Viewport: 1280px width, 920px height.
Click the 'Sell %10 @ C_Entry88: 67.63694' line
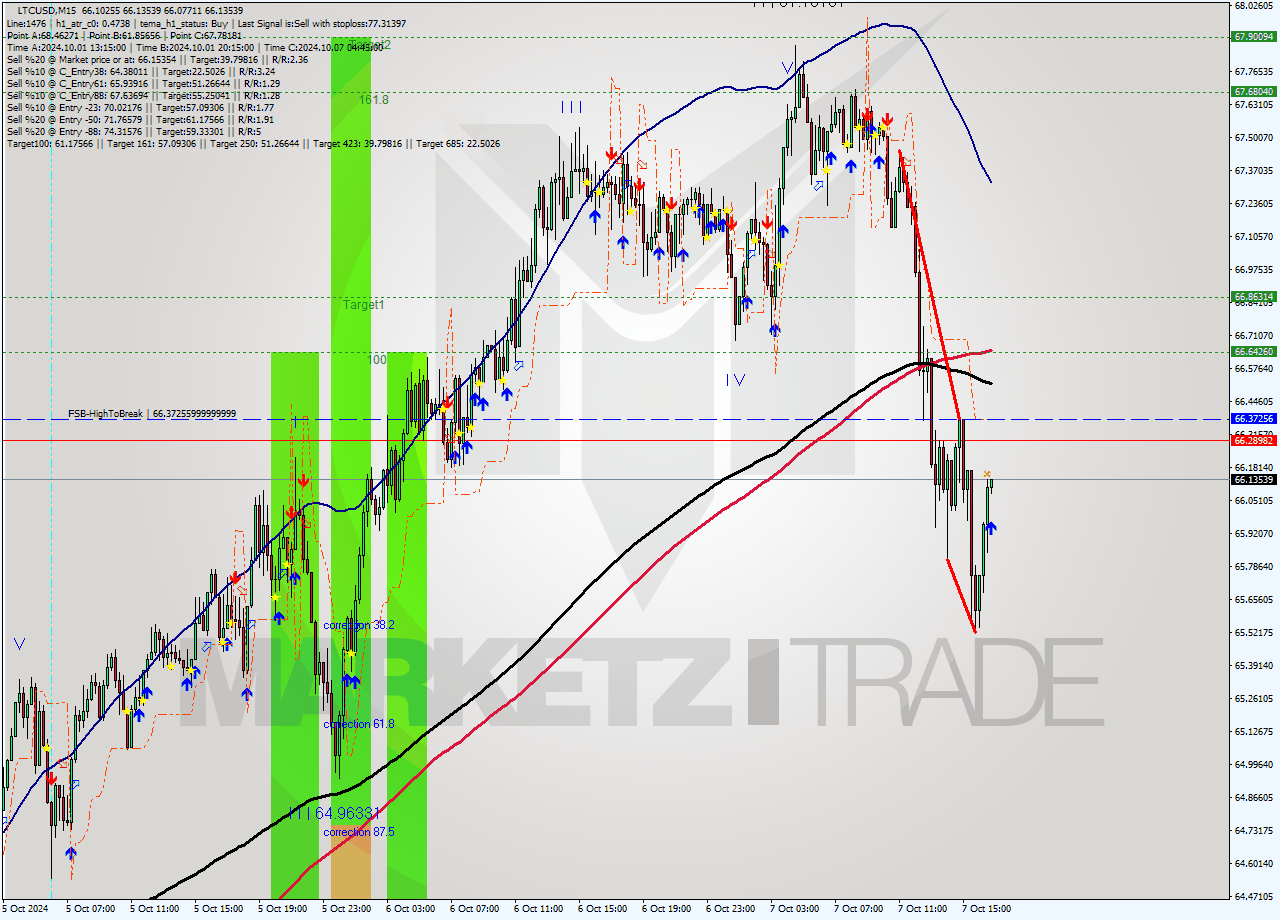[x=143, y=96]
